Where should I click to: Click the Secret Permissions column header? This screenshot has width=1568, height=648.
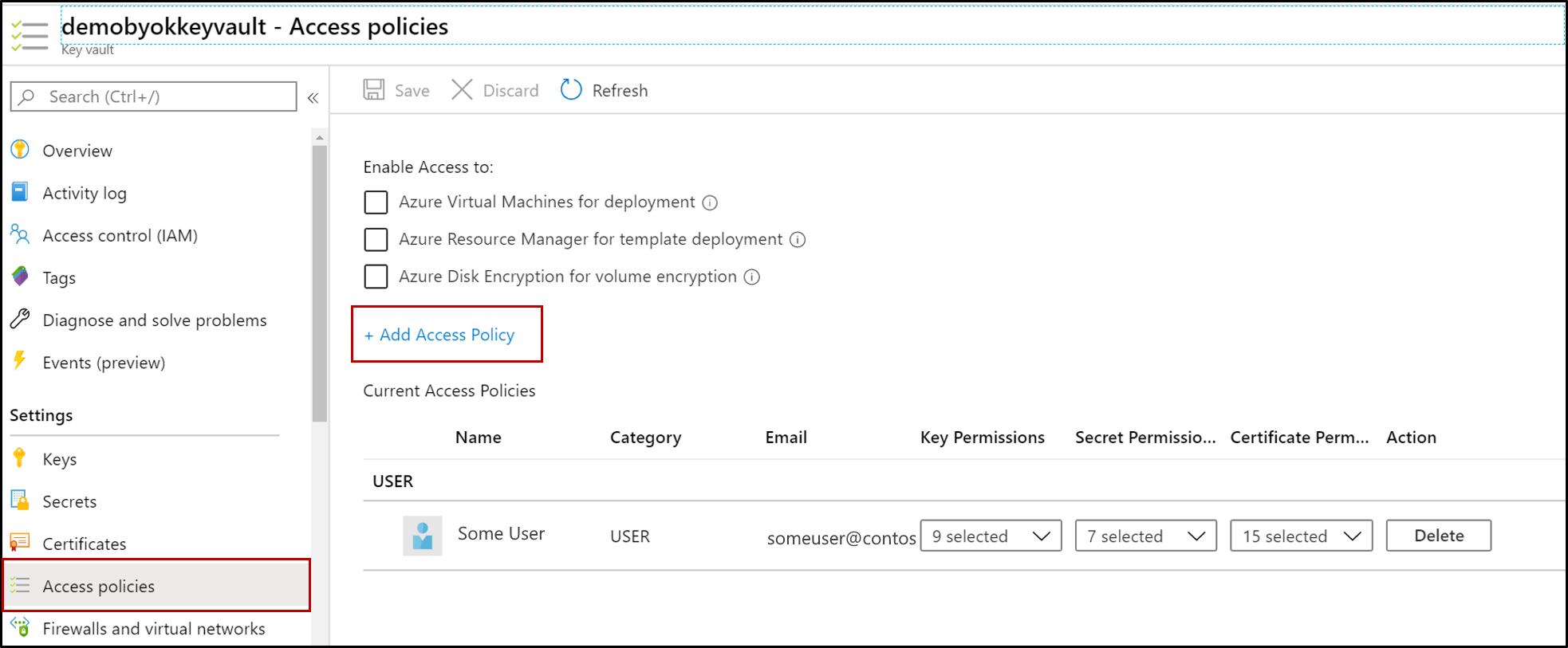[x=1145, y=438]
